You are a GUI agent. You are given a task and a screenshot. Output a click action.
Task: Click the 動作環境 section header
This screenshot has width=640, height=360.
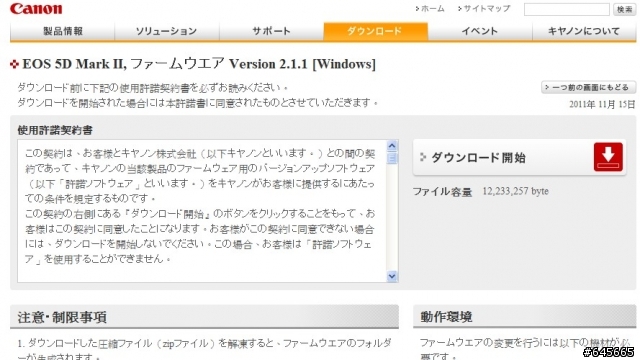(x=524, y=317)
